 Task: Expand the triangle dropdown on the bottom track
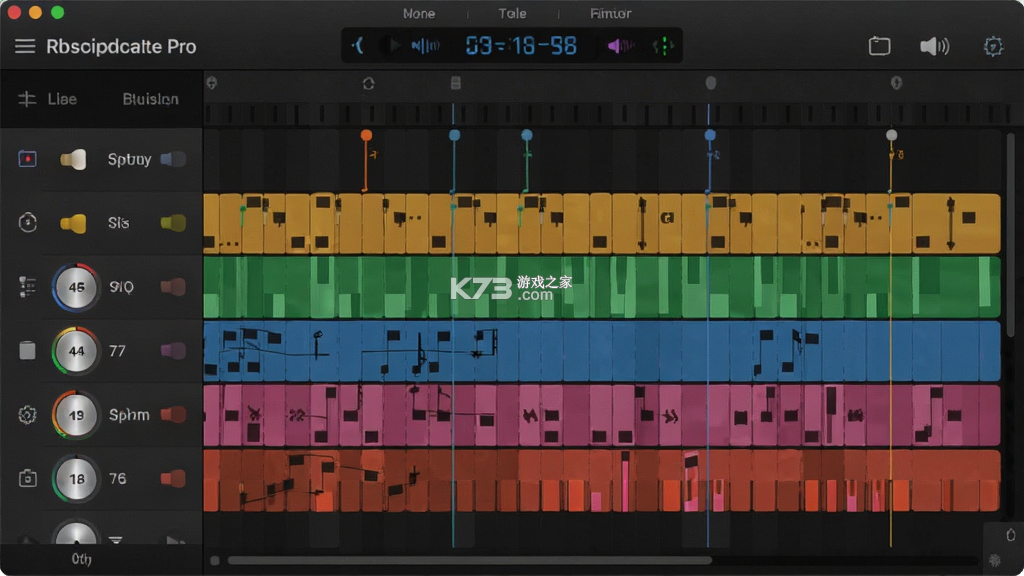[116, 540]
